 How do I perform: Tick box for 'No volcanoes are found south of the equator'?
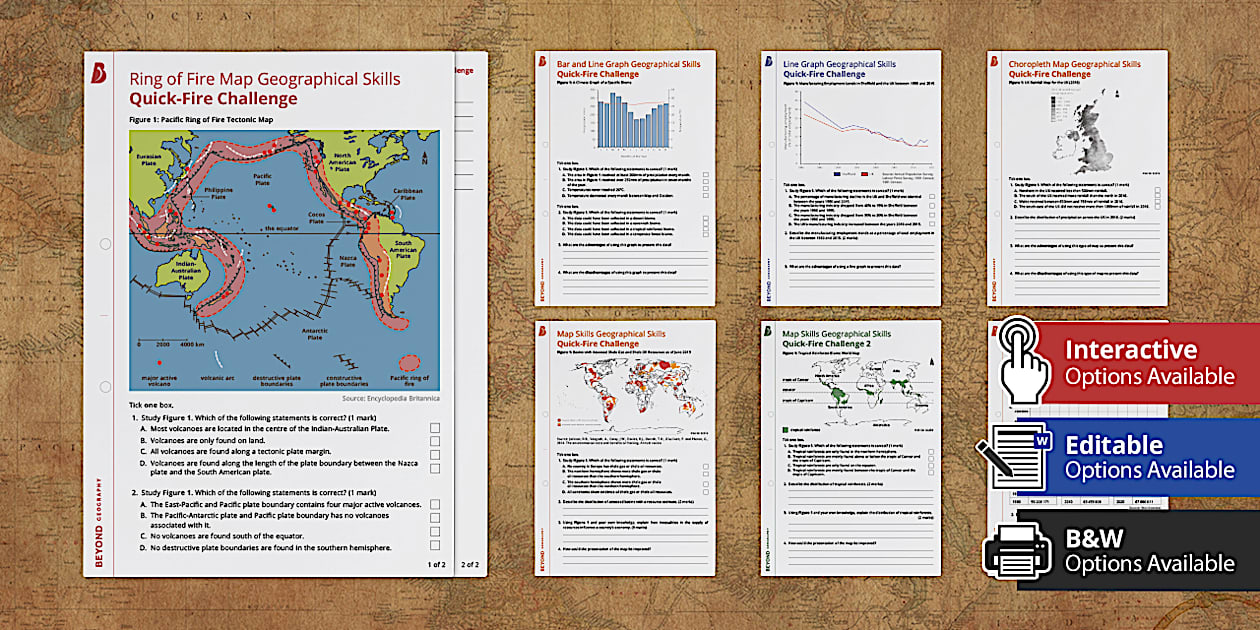pyautogui.click(x=435, y=532)
